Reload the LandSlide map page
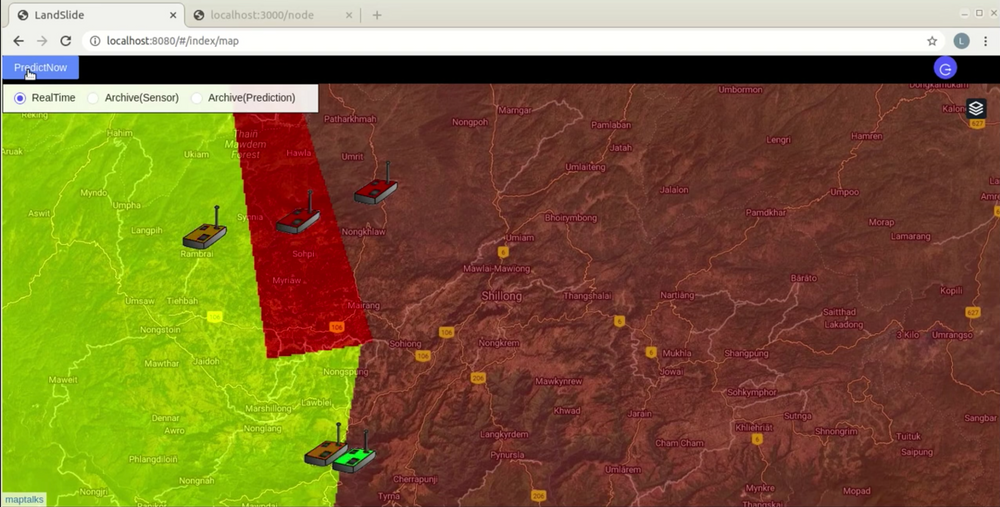The height and width of the screenshot is (507, 1000). pos(66,41)
